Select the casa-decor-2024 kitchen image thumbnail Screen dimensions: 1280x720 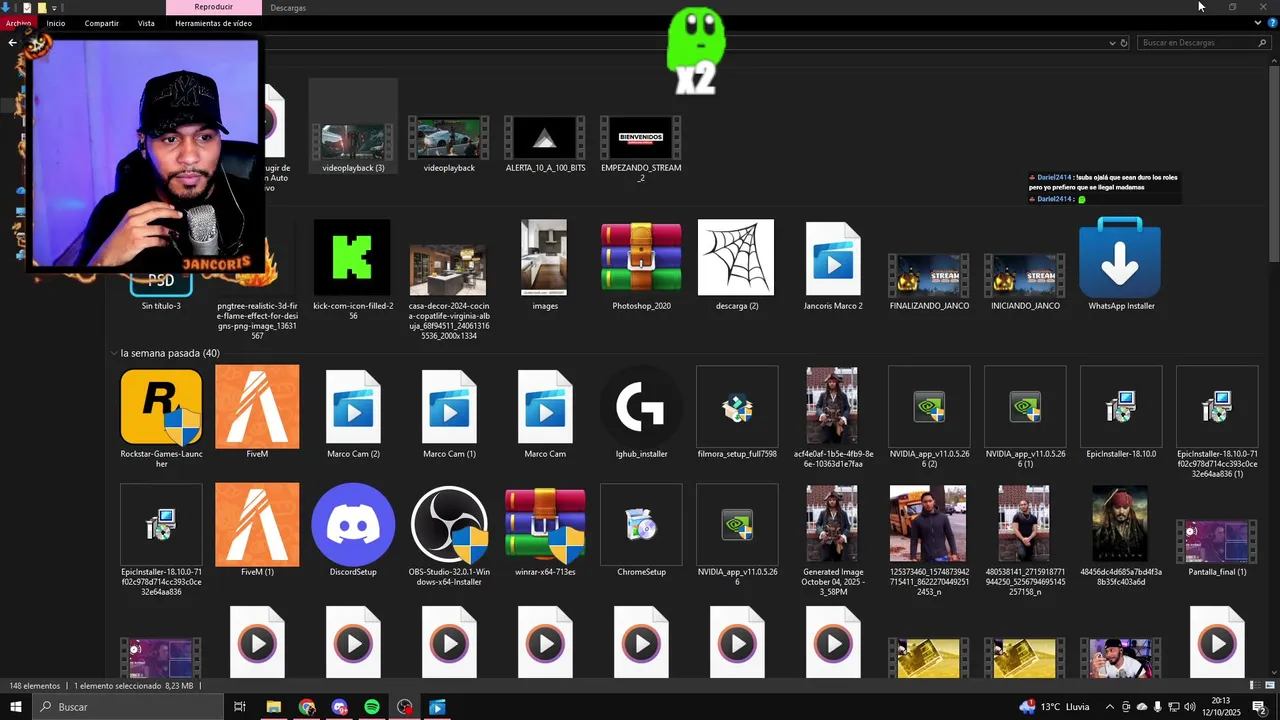click(x=448, y=270)
